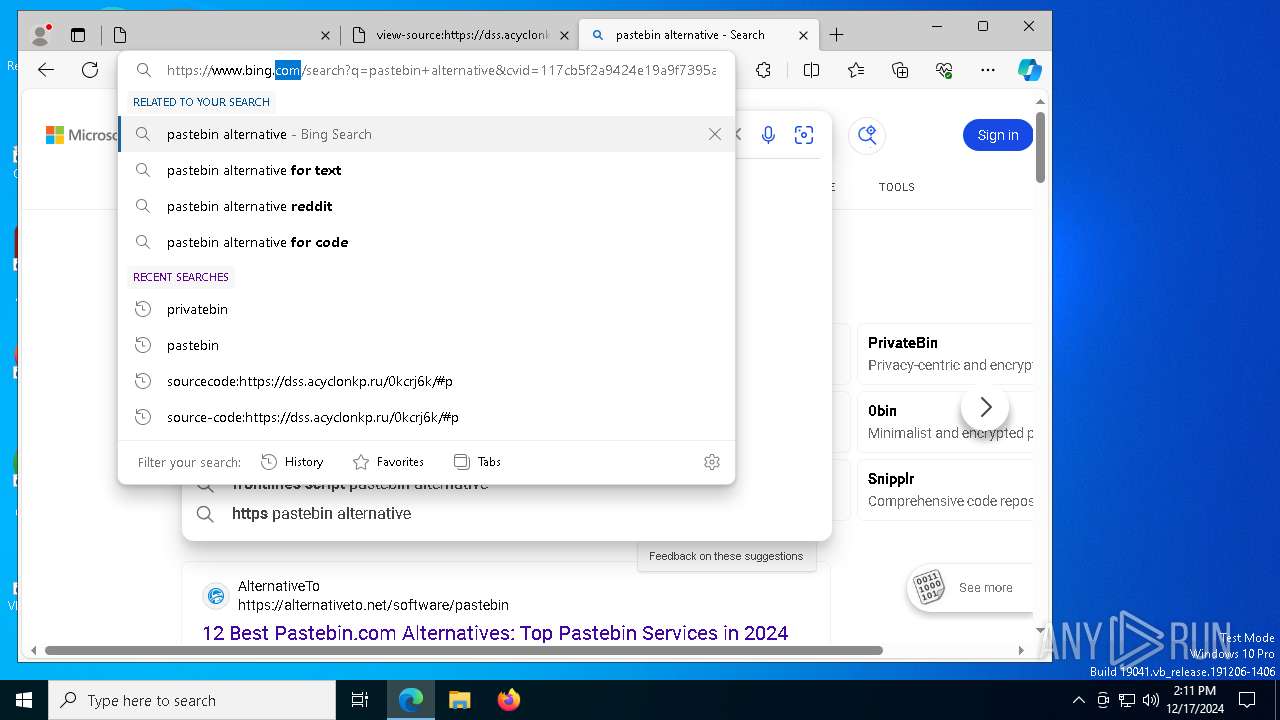Filter search by Tabs
Screen dimensions: 1280x720
tap(477, 462)
